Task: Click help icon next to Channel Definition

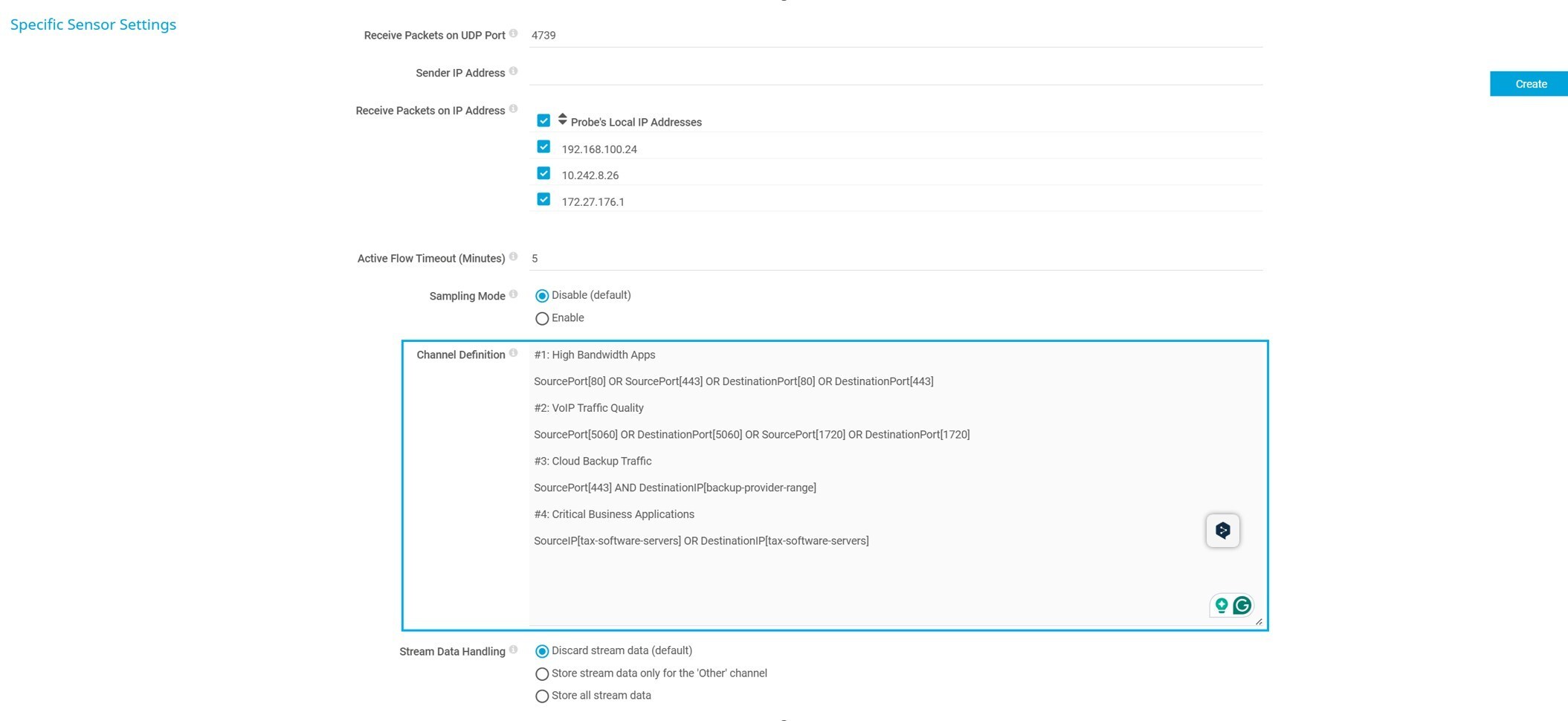Action: 513,353
